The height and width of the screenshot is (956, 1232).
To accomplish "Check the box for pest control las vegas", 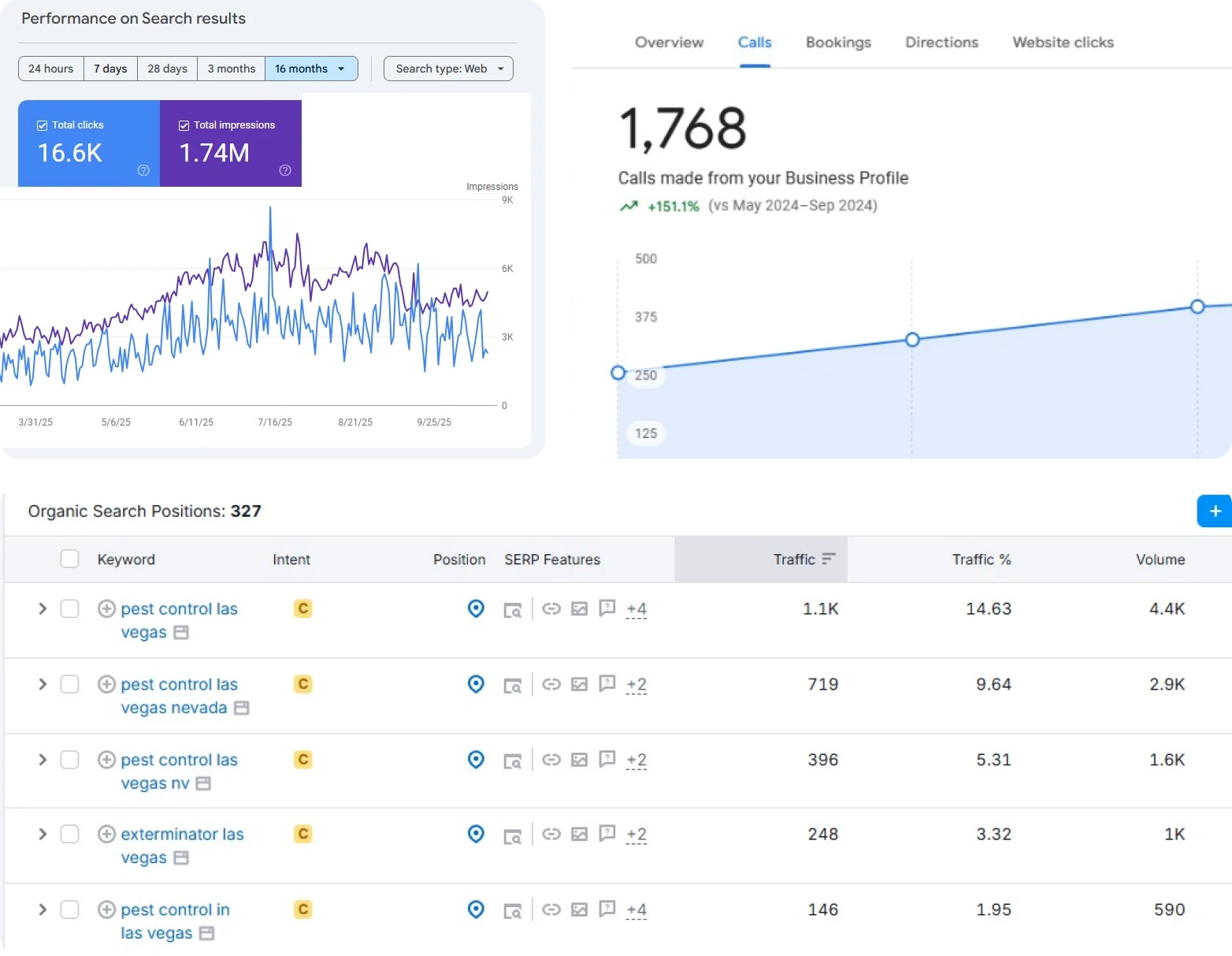I will [69, 608].
